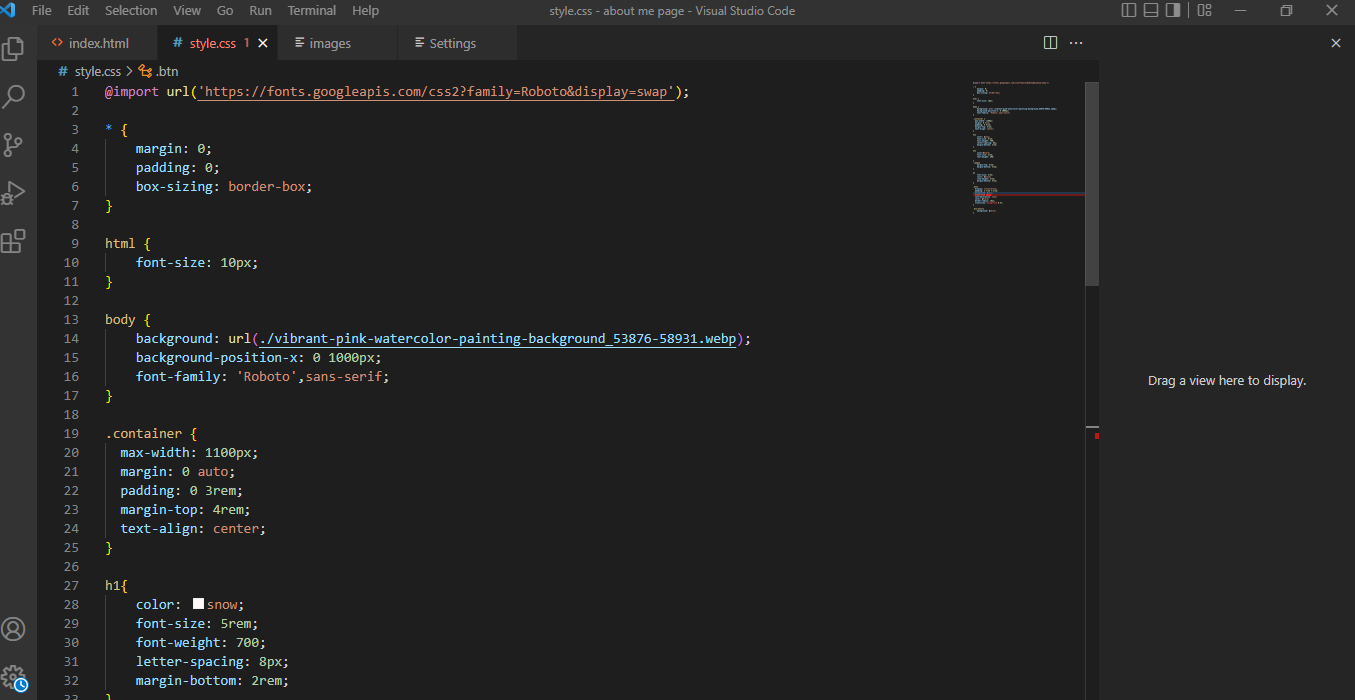Open the Terminal menu
Image resolution: width=1355 pixels, height=700 pixels.
coord(311,10)
